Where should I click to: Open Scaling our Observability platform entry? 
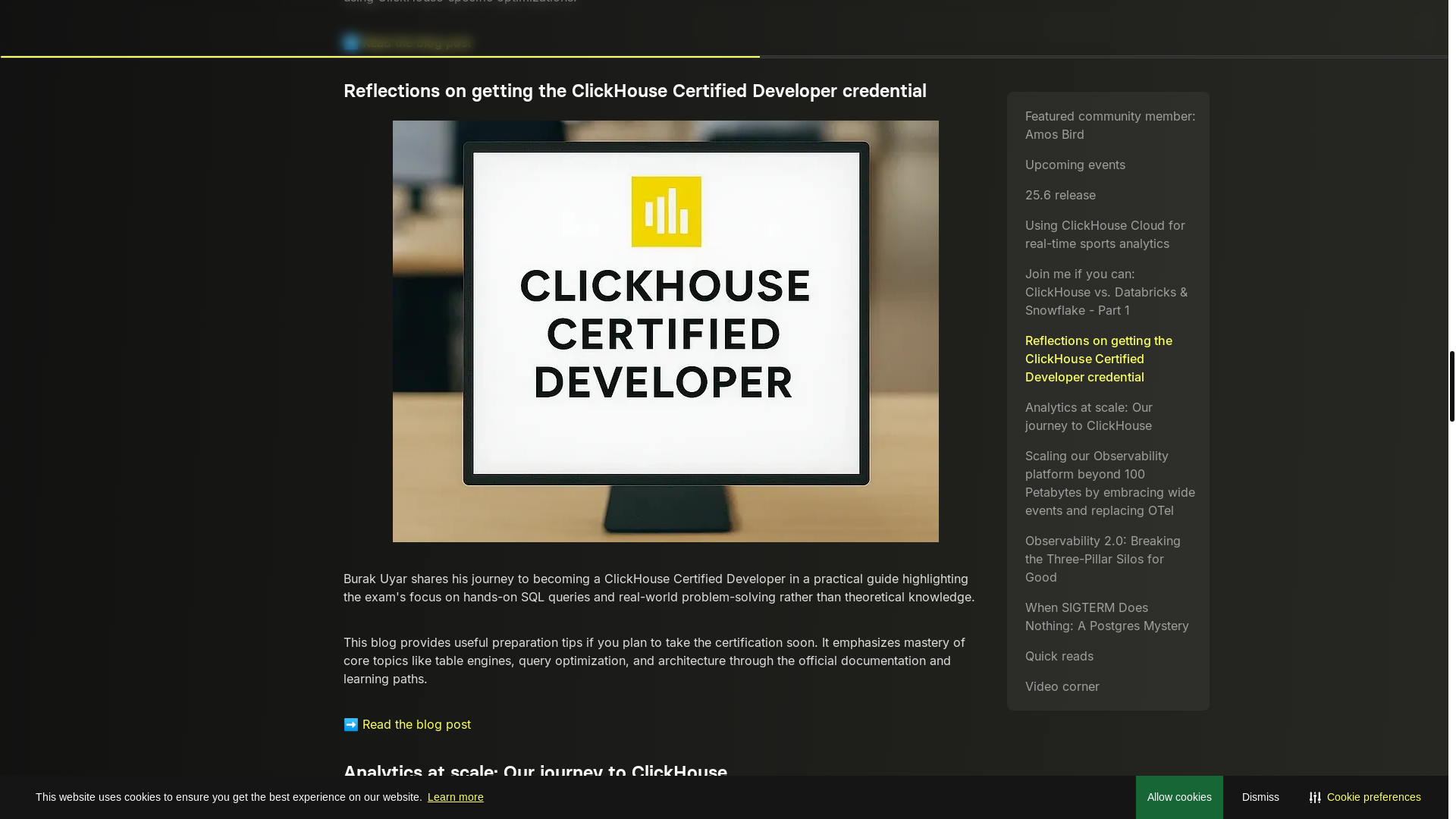coord(1109,483)
